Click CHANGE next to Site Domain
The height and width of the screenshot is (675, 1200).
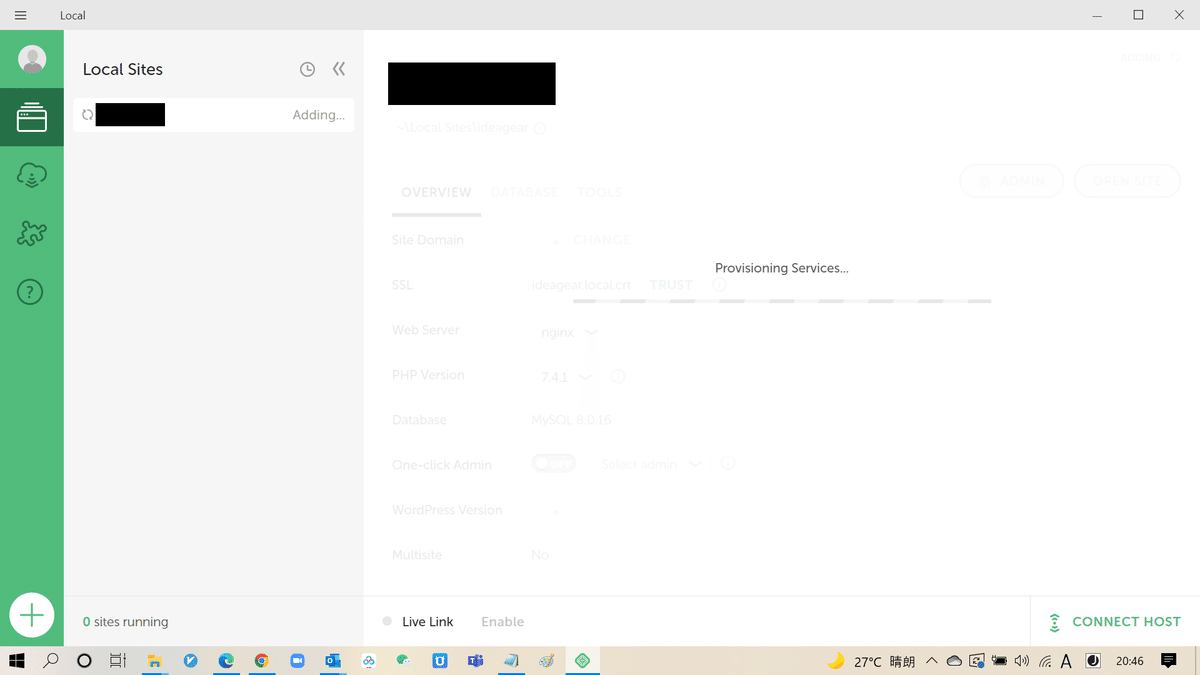pos(601,240)
